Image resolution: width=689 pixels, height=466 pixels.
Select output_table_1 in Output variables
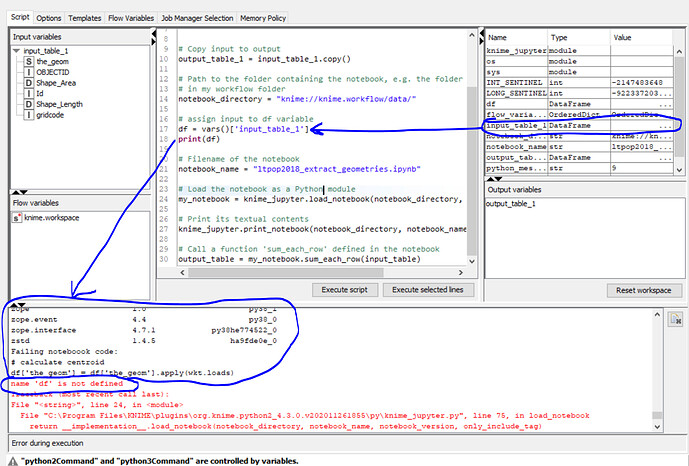coord(511,204)
